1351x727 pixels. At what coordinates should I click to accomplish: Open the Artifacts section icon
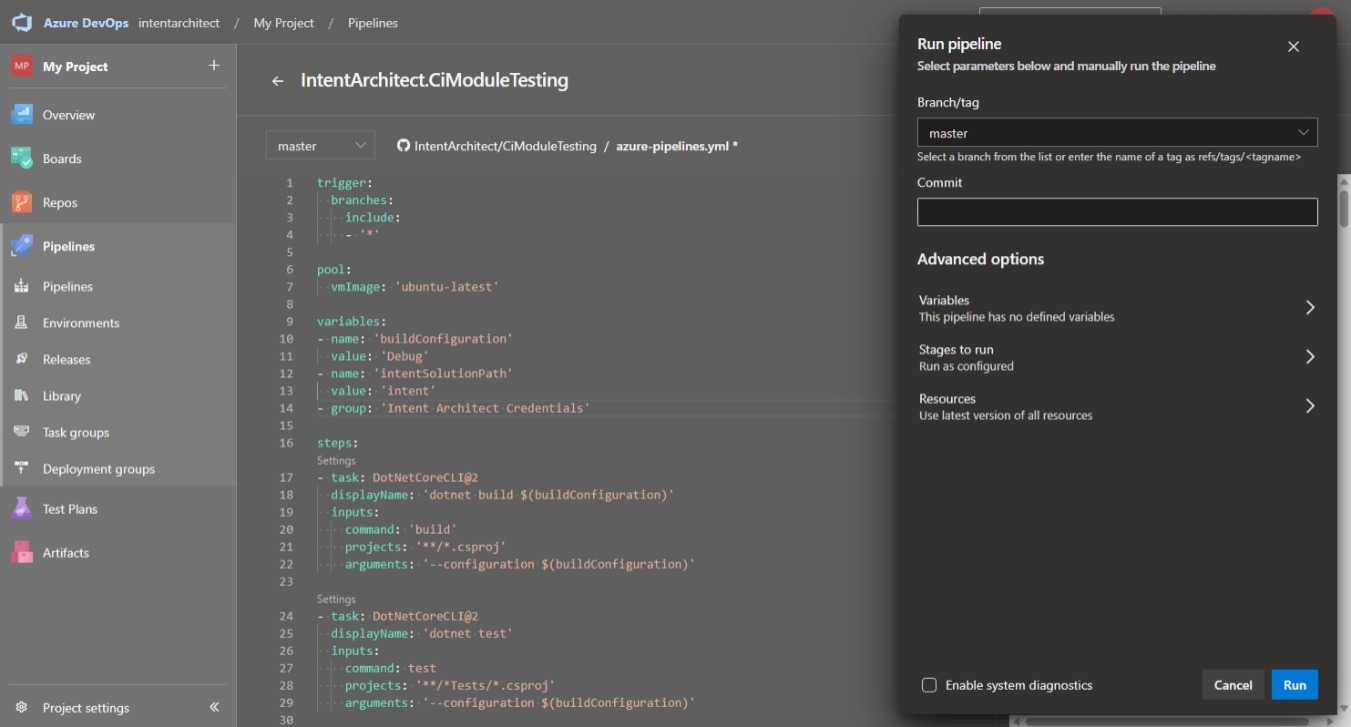coord(22,552)
